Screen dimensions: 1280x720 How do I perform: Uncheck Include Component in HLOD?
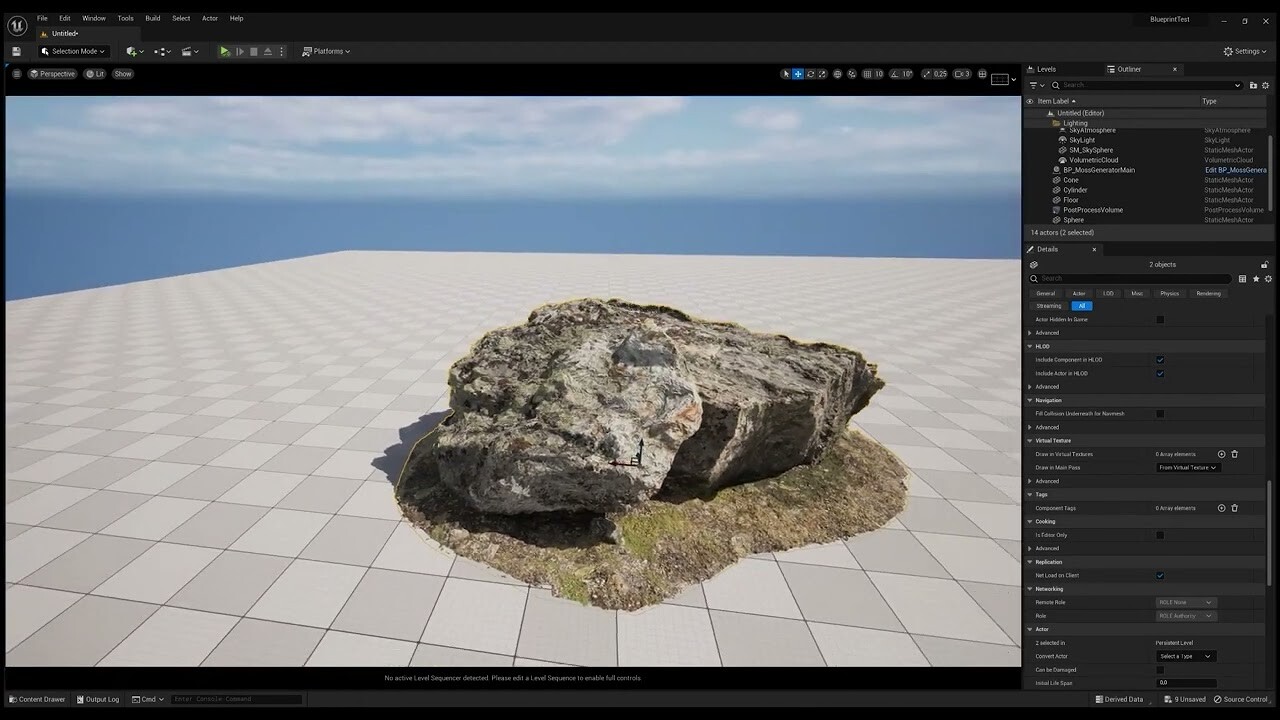[1160, 360]
